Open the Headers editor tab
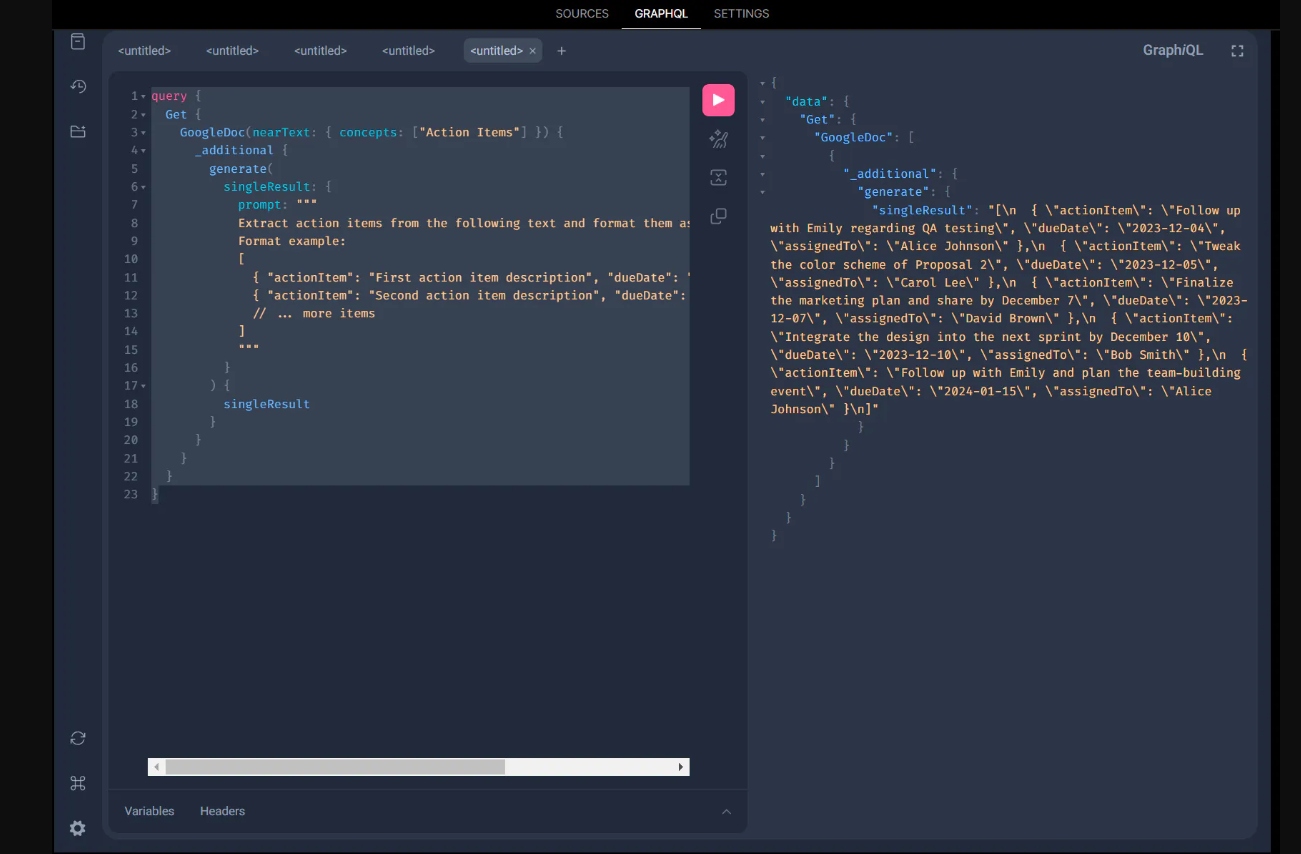The image size is (1301, 854). (222, 811)
